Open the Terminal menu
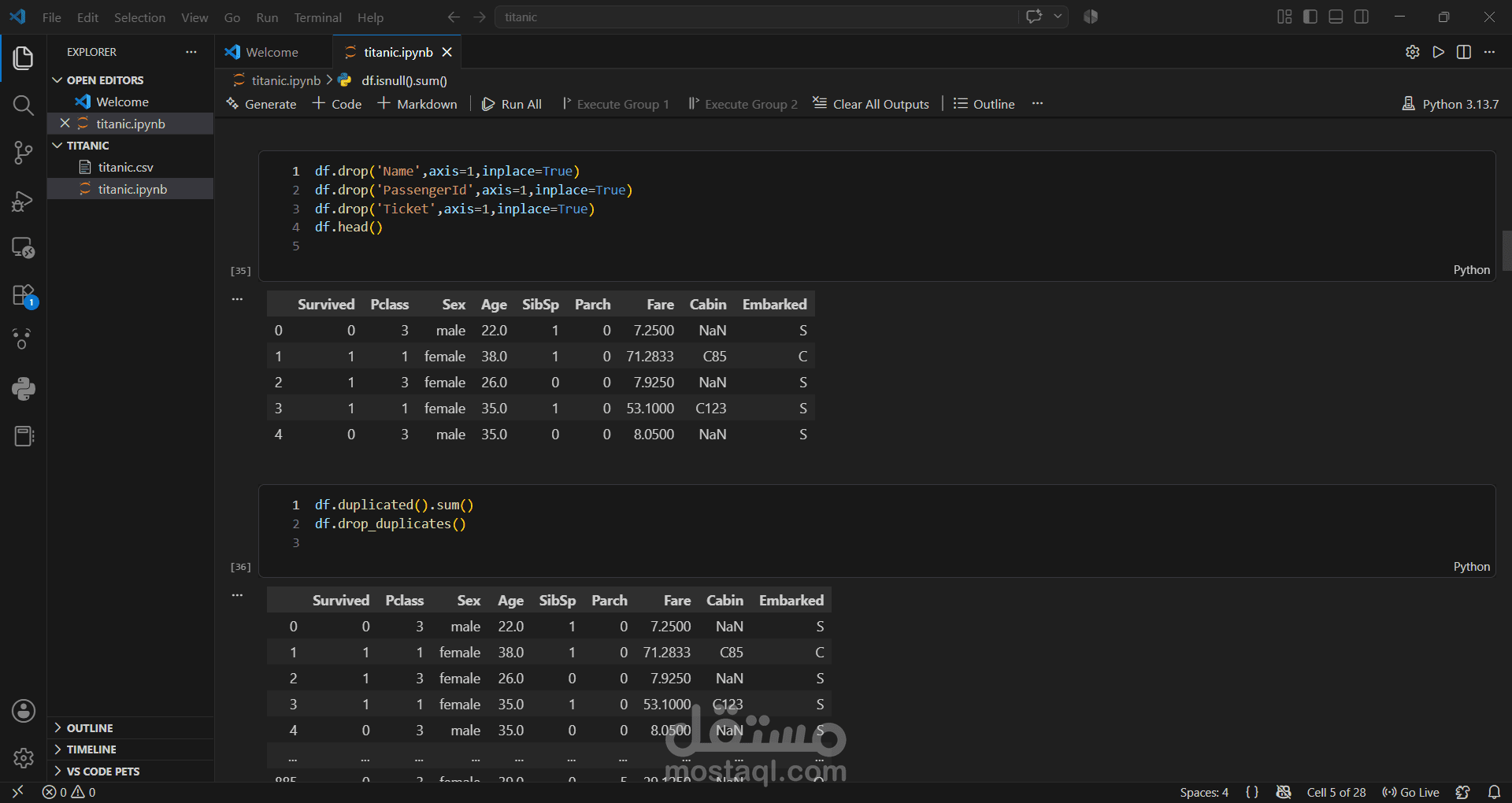This screenshot has height=803, width=1512. (x=317, y=17)
